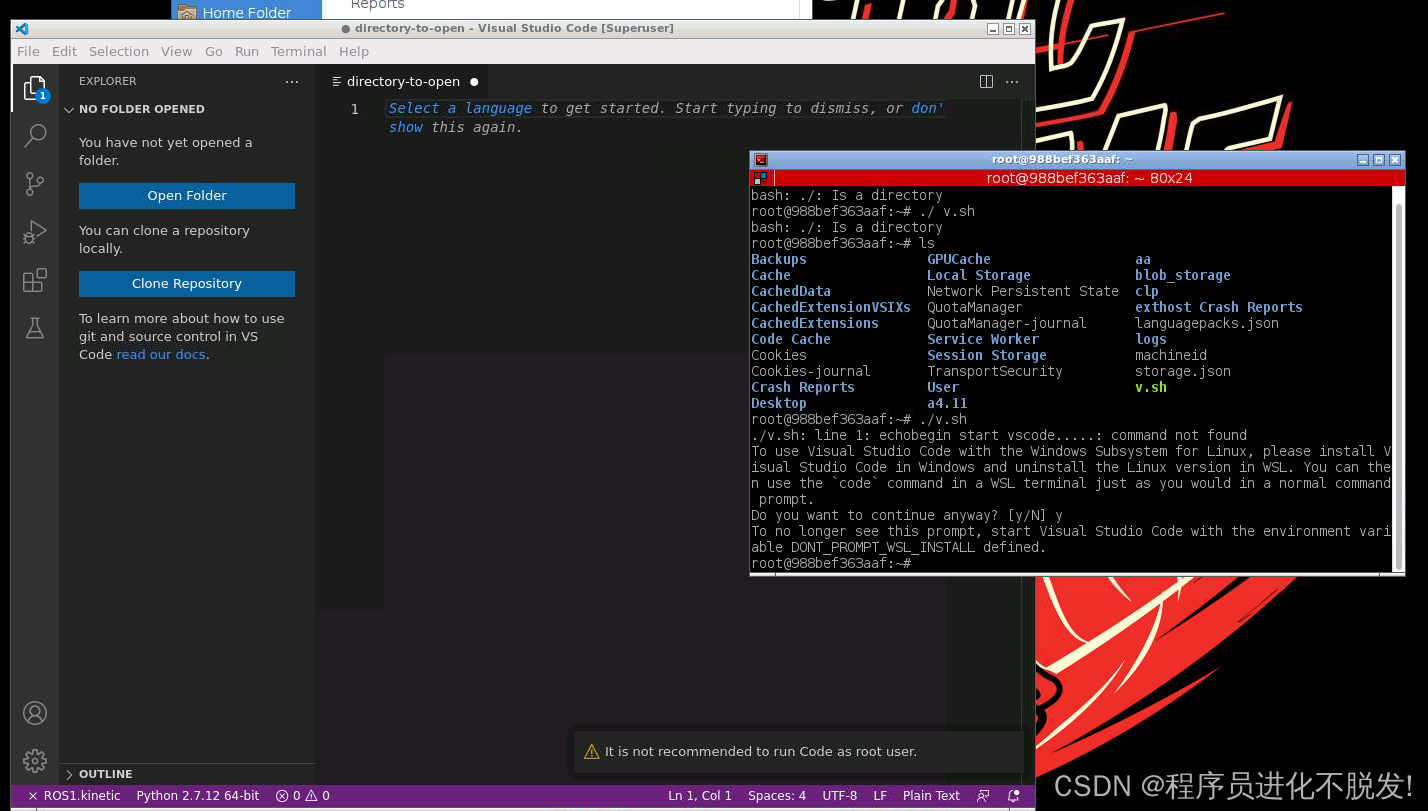Open the Help menu

coord(354,52)
